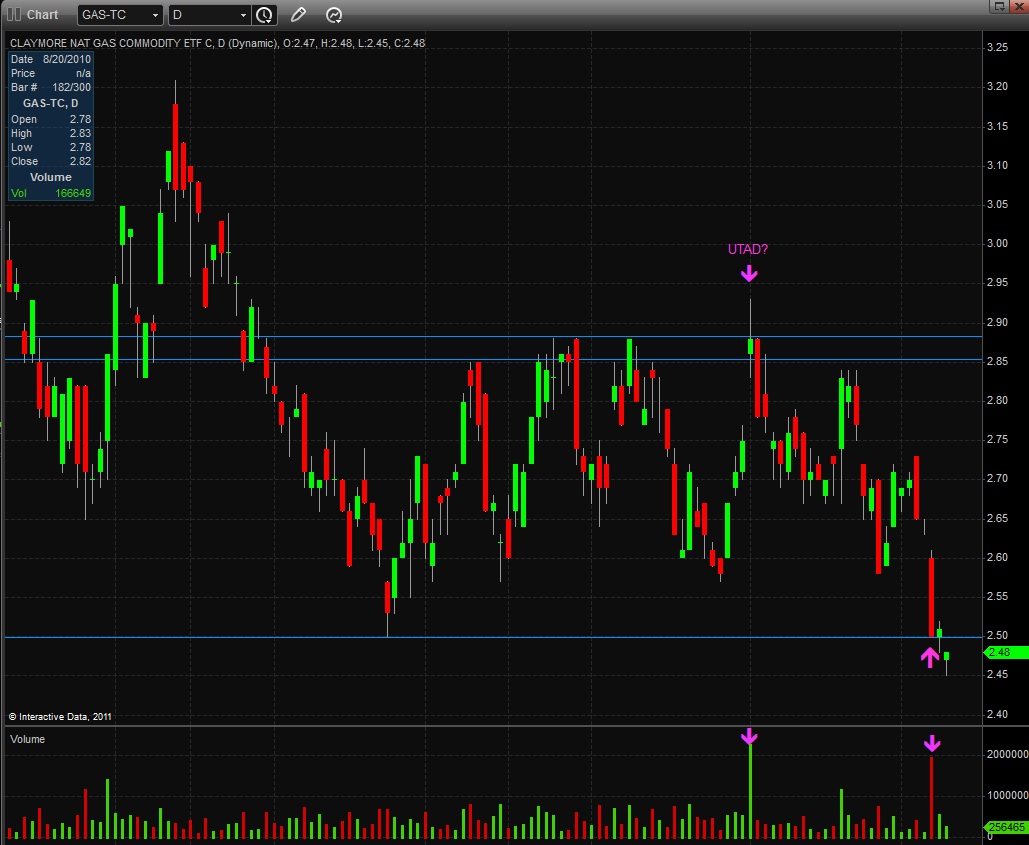This screenshot has height=845, width=1029.
Task: Select pink arrow over the red volume spike
Action: coord(932,743)
